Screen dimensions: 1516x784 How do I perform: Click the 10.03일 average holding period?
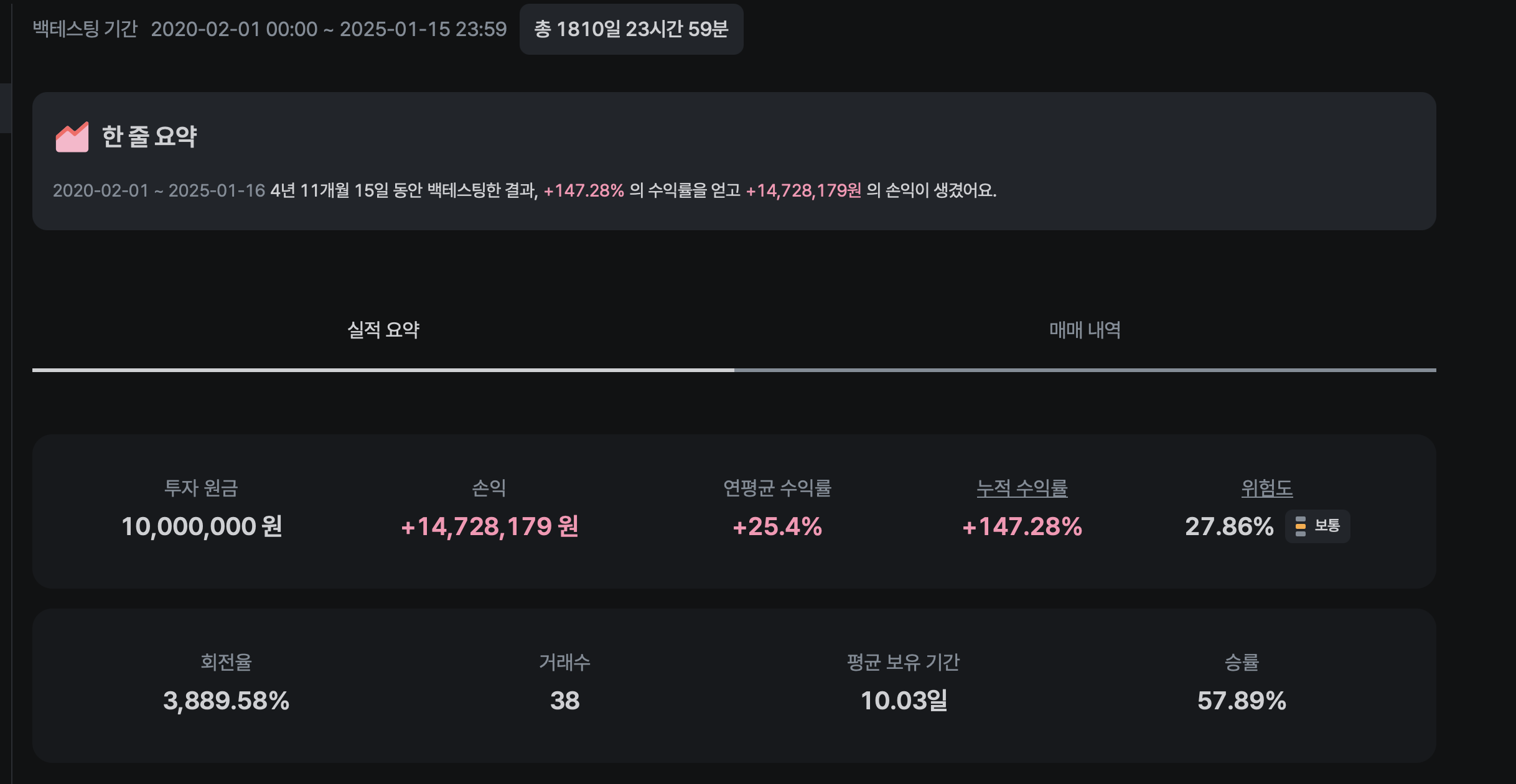tap(904, 701)
